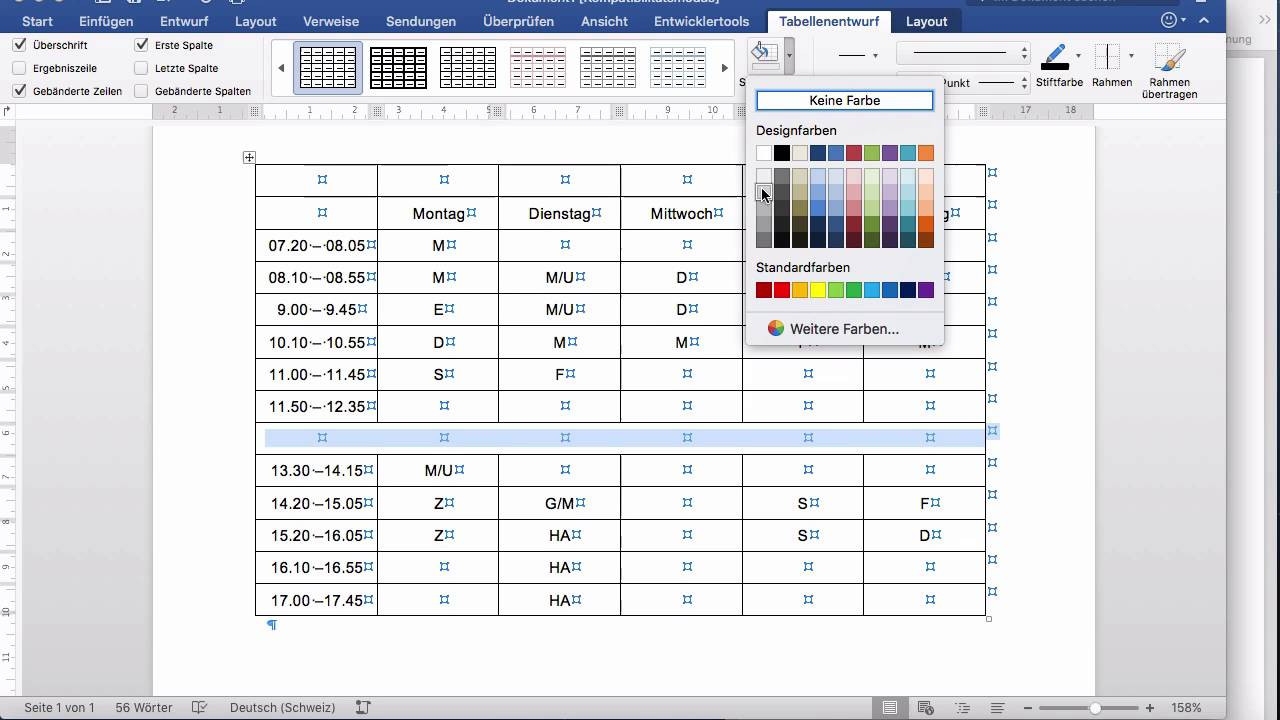1280x720 pixels.
Task: Click the Deutsch (Schweiz) language indicator
Action: pos(282,707)
